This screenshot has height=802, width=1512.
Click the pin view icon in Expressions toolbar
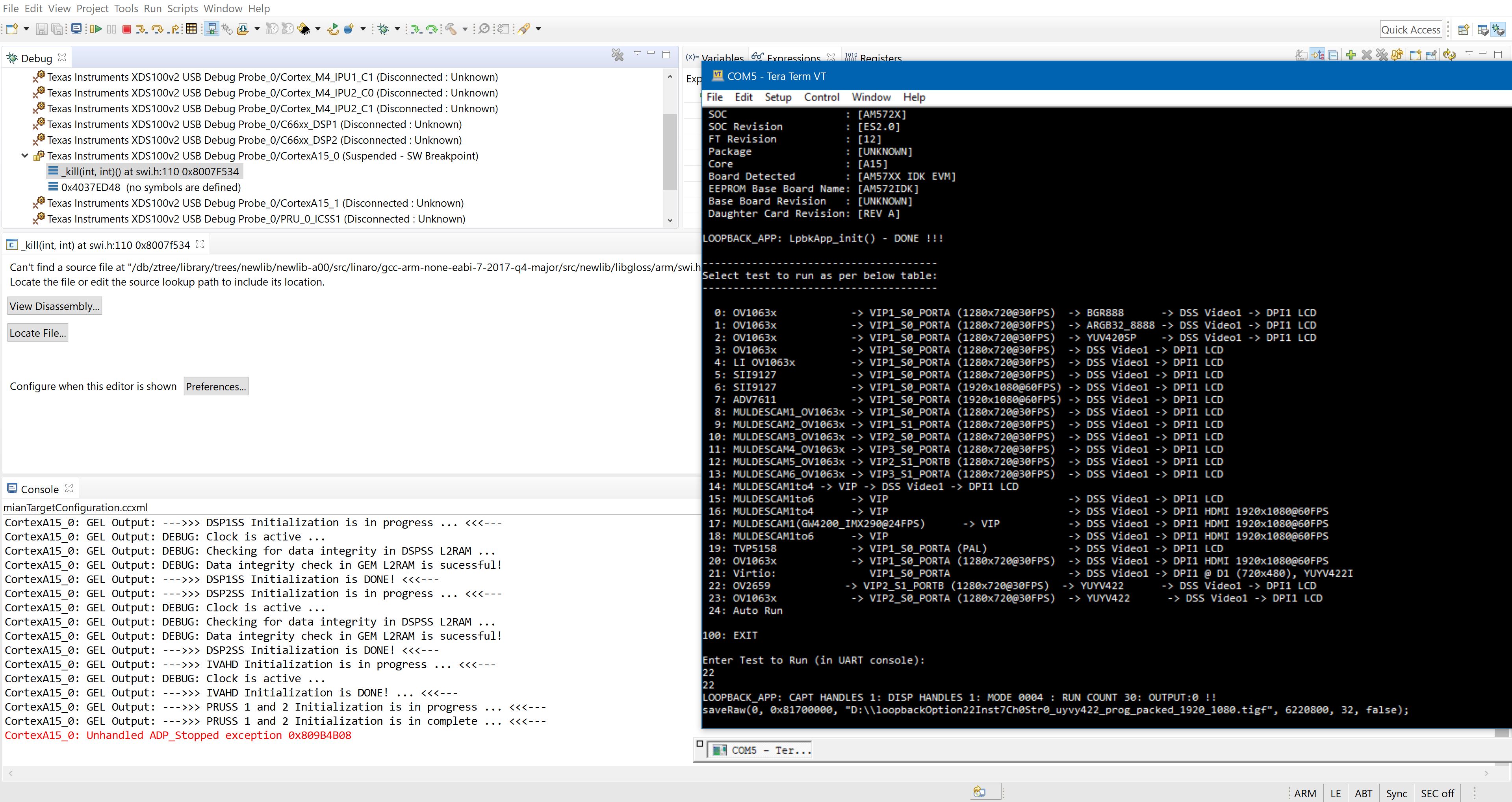[x=1432, y=55]
